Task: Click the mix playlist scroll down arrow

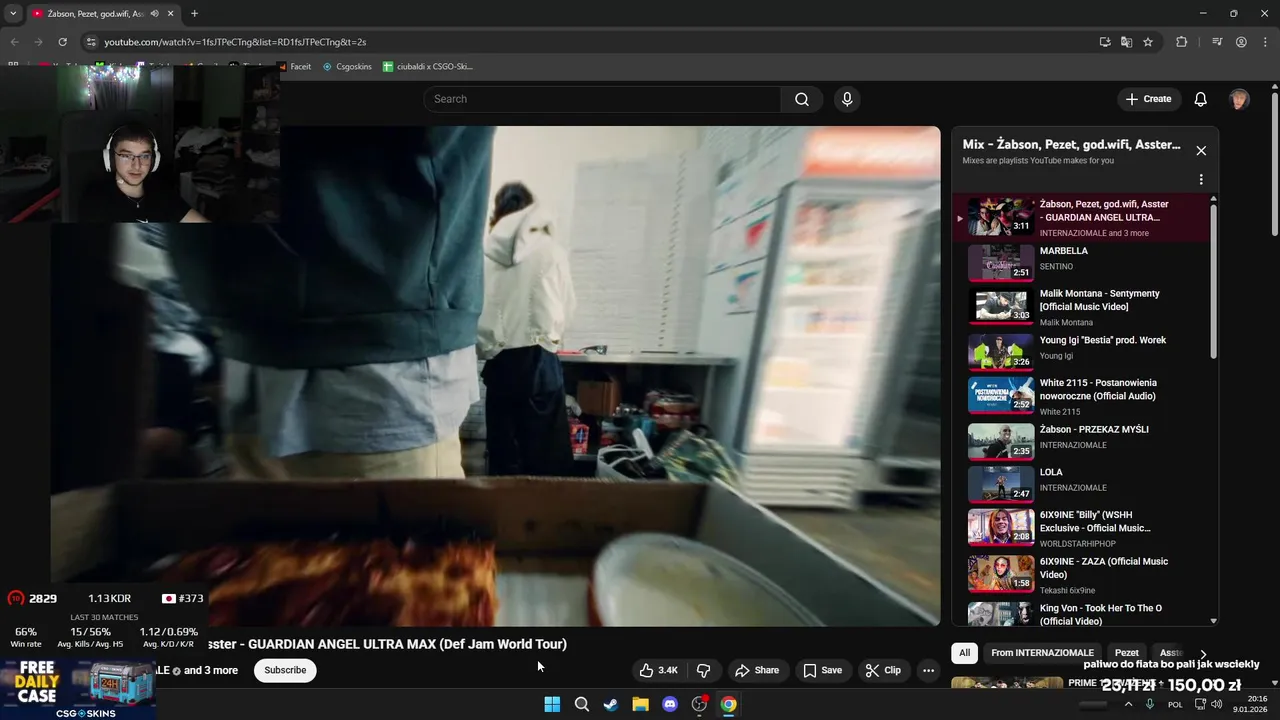Action: tap(1214, 621)
